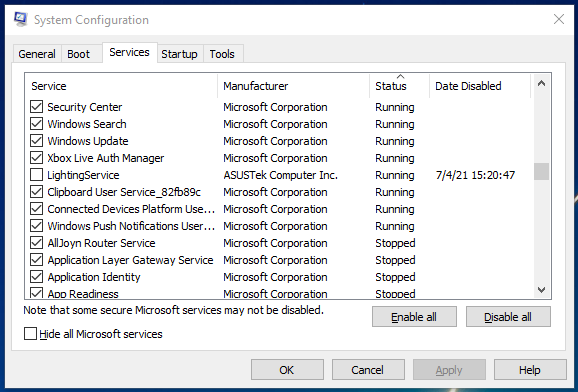The height and width of the screenshot is (392, 578).
Task: Close the System Configuration window
Action: pos(559,19)
